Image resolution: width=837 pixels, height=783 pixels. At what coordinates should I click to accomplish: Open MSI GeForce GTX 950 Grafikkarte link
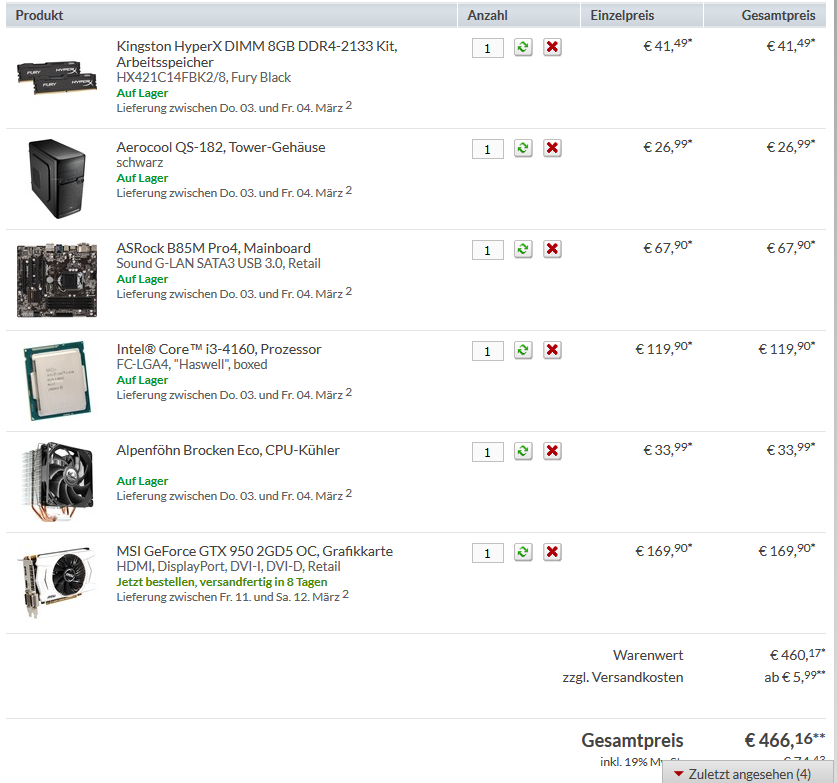coord(255,551)
